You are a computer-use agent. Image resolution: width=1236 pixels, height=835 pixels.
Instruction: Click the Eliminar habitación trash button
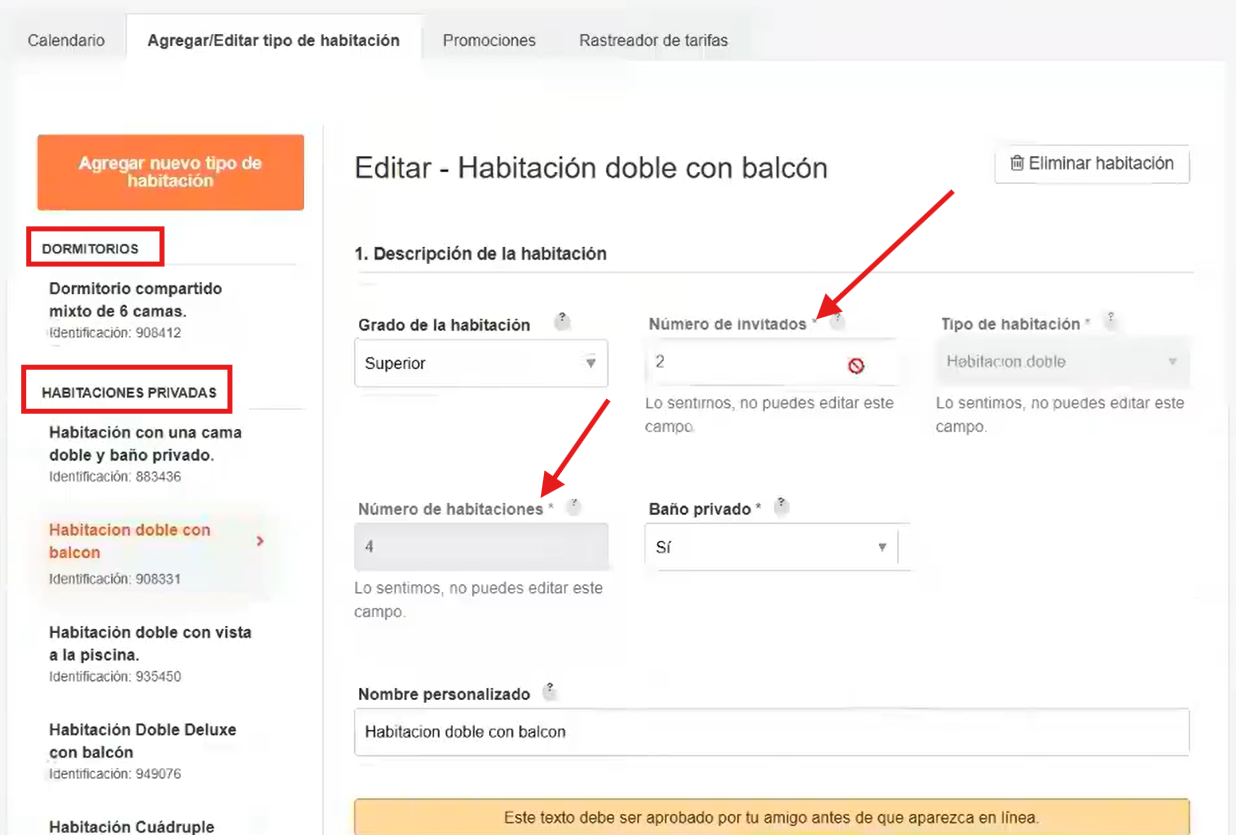[x=1091, y=164]
